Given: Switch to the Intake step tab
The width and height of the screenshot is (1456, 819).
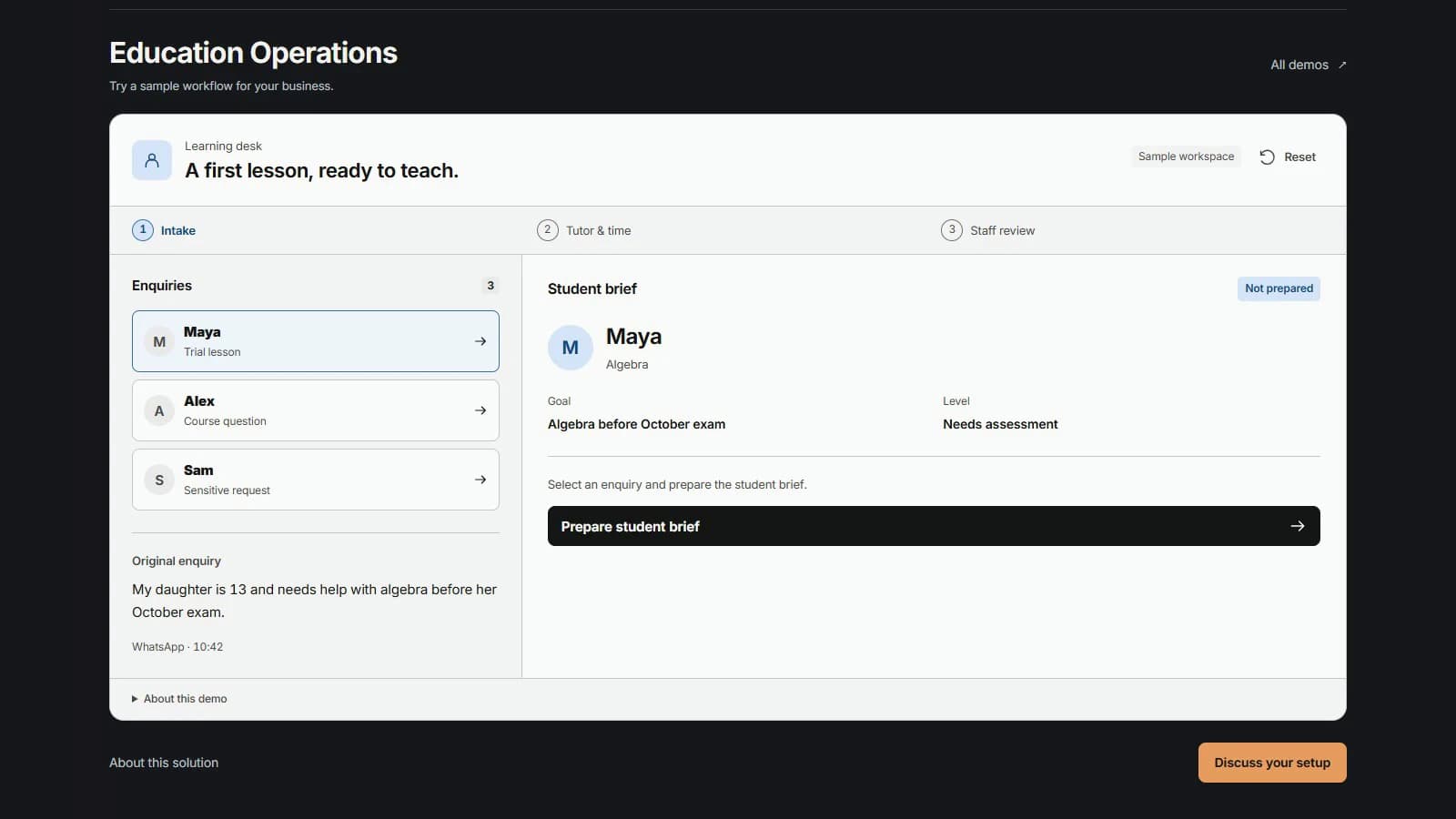Looking at the screenshot, I should 164,230.
